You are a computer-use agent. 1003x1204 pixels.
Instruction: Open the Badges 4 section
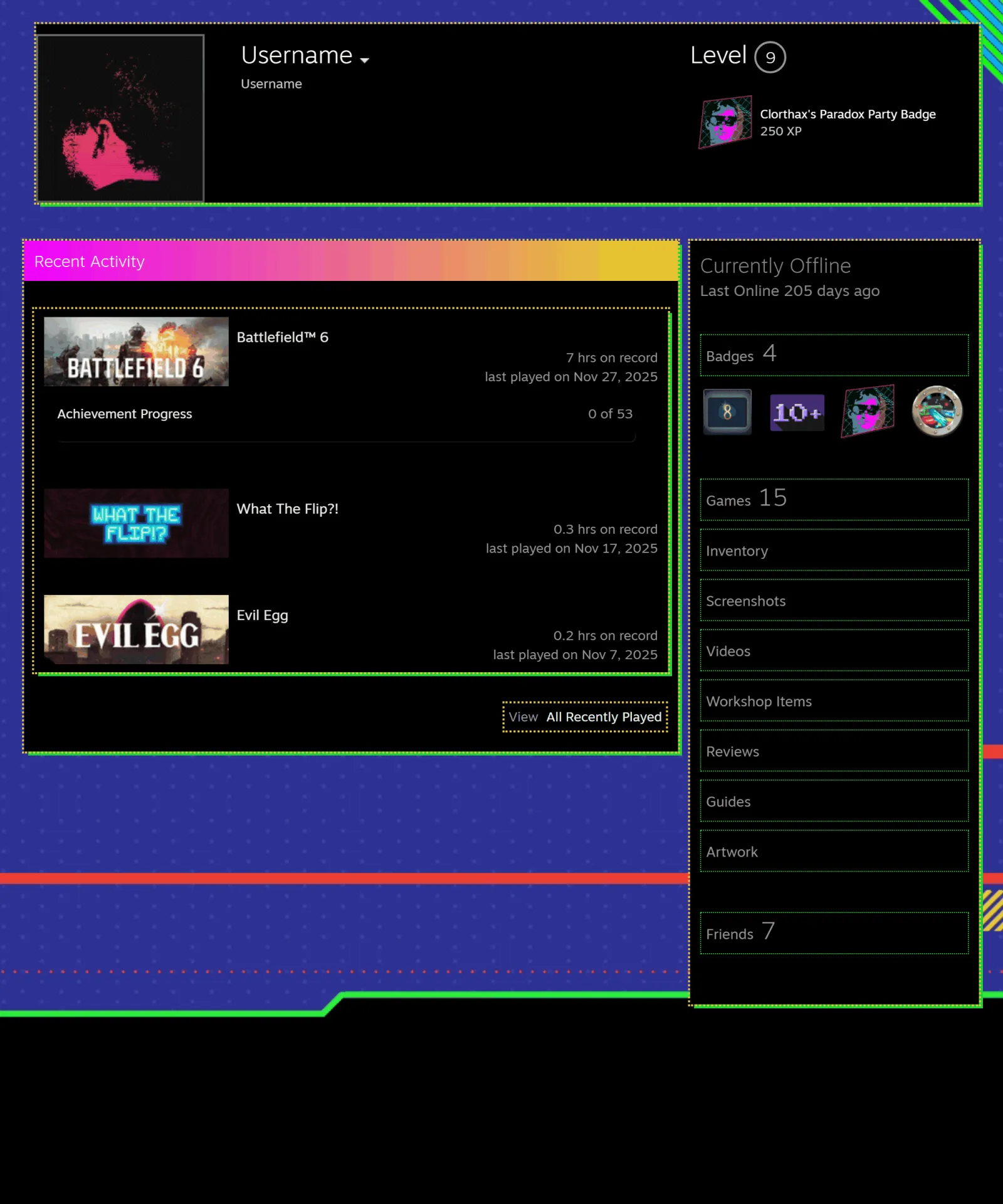click(x=834, y=355)
